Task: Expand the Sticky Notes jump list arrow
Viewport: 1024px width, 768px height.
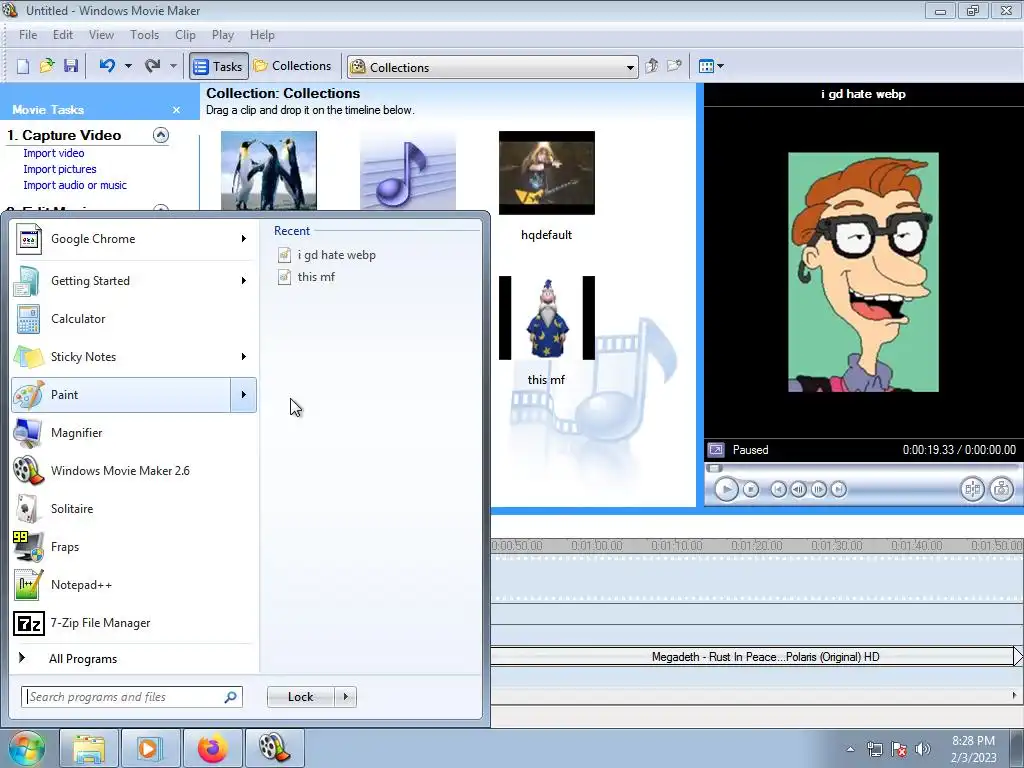Action: coord(244,357)
